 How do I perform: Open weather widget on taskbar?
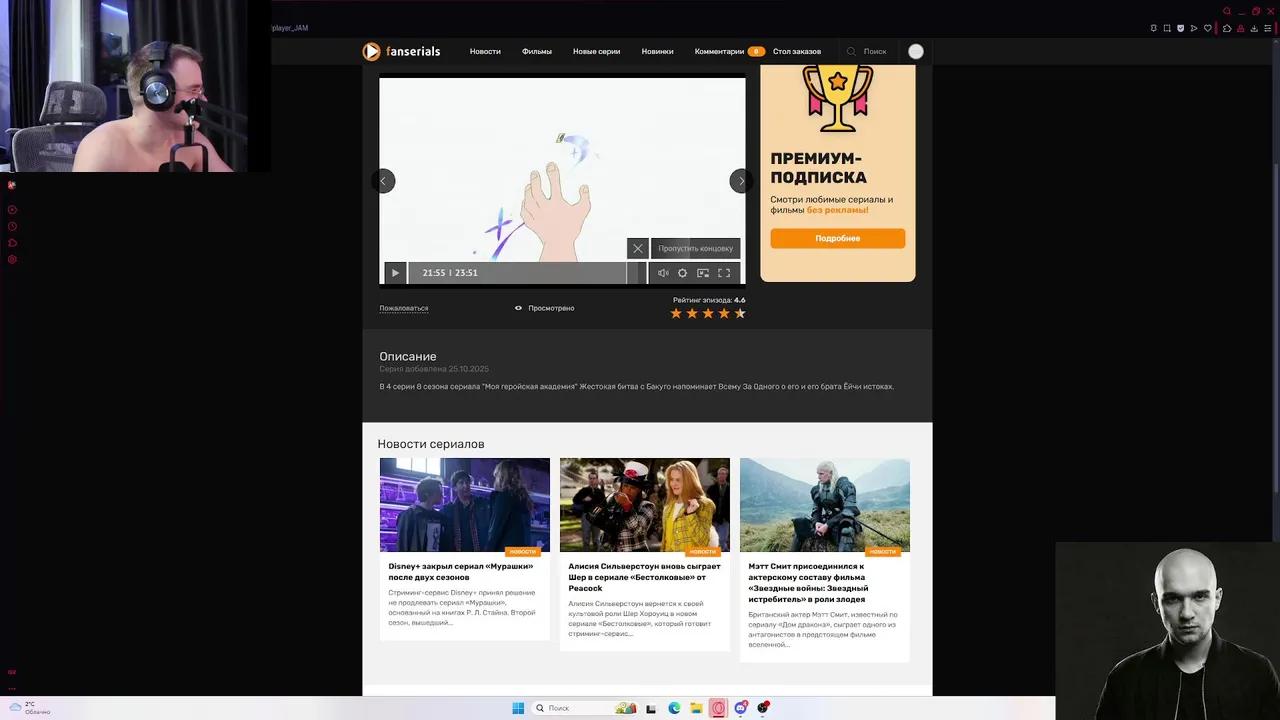pos(30,708)
